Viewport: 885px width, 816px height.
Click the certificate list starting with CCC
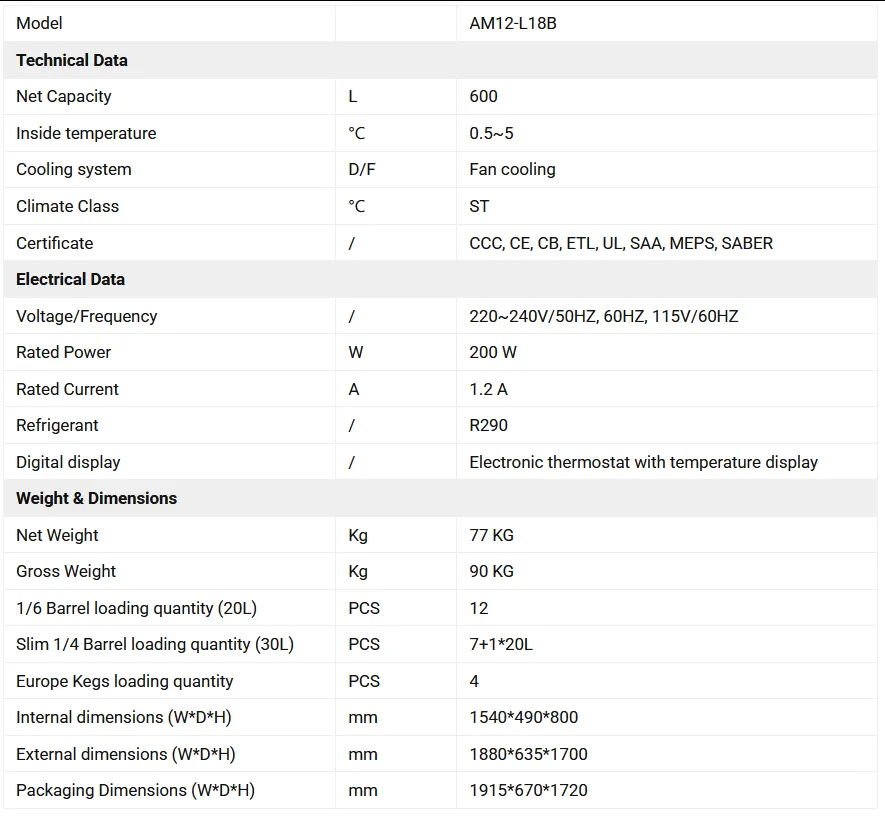click(620, 243)
